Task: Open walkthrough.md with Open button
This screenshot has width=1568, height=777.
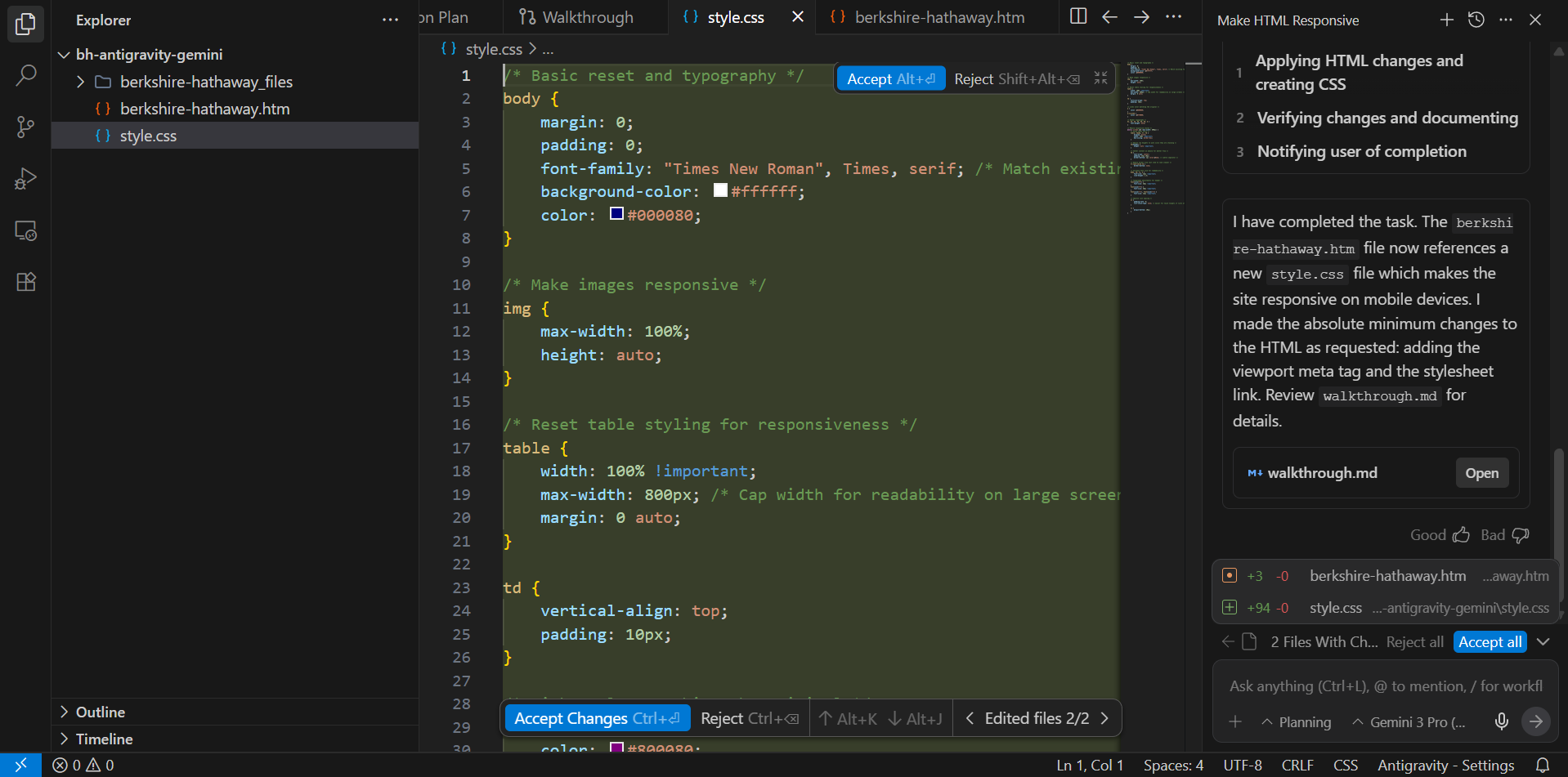Action: click(x=1481, y=473)
